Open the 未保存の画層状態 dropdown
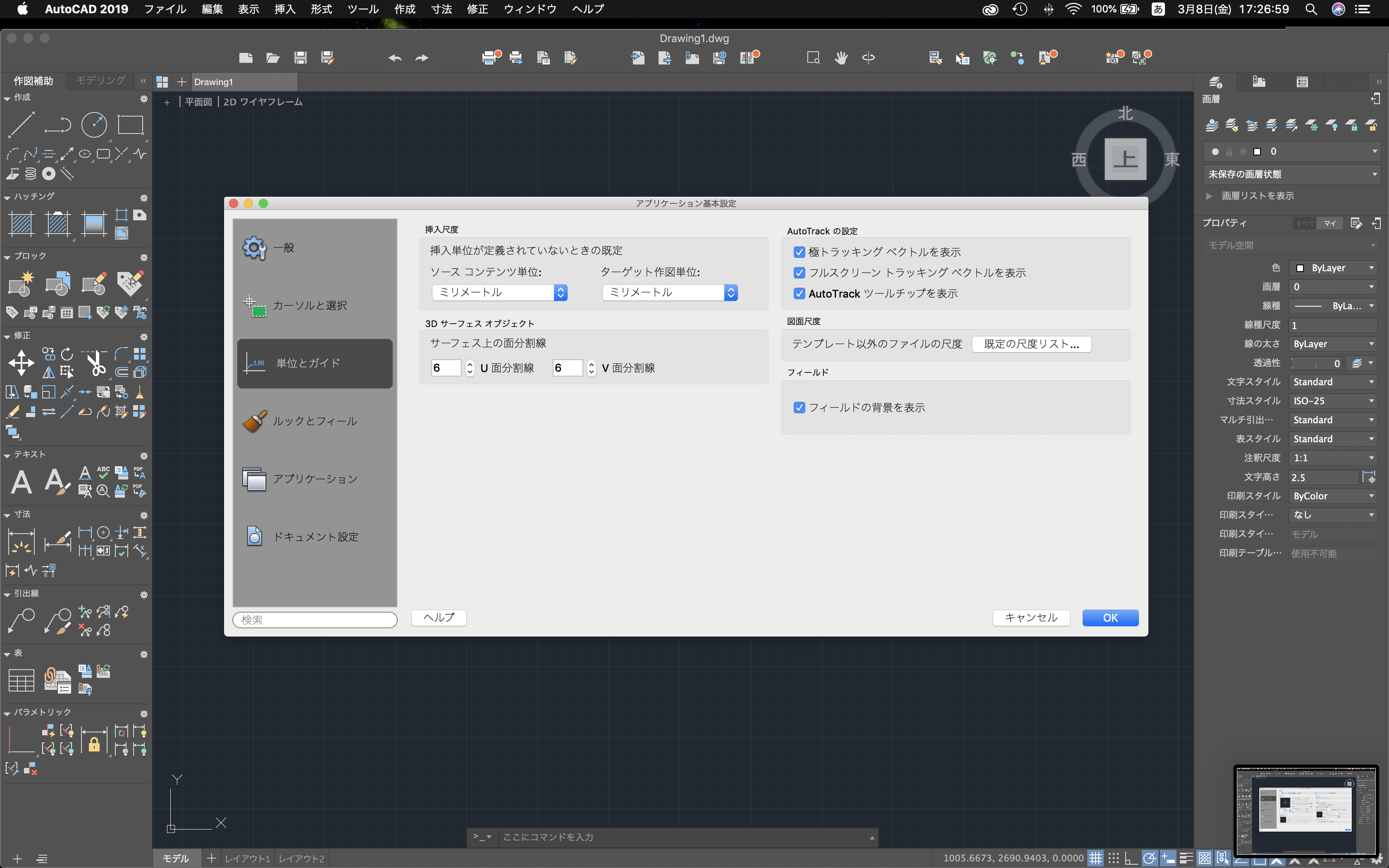The height and width of the screenshot is (868, 1389). tap(1291, 174)
